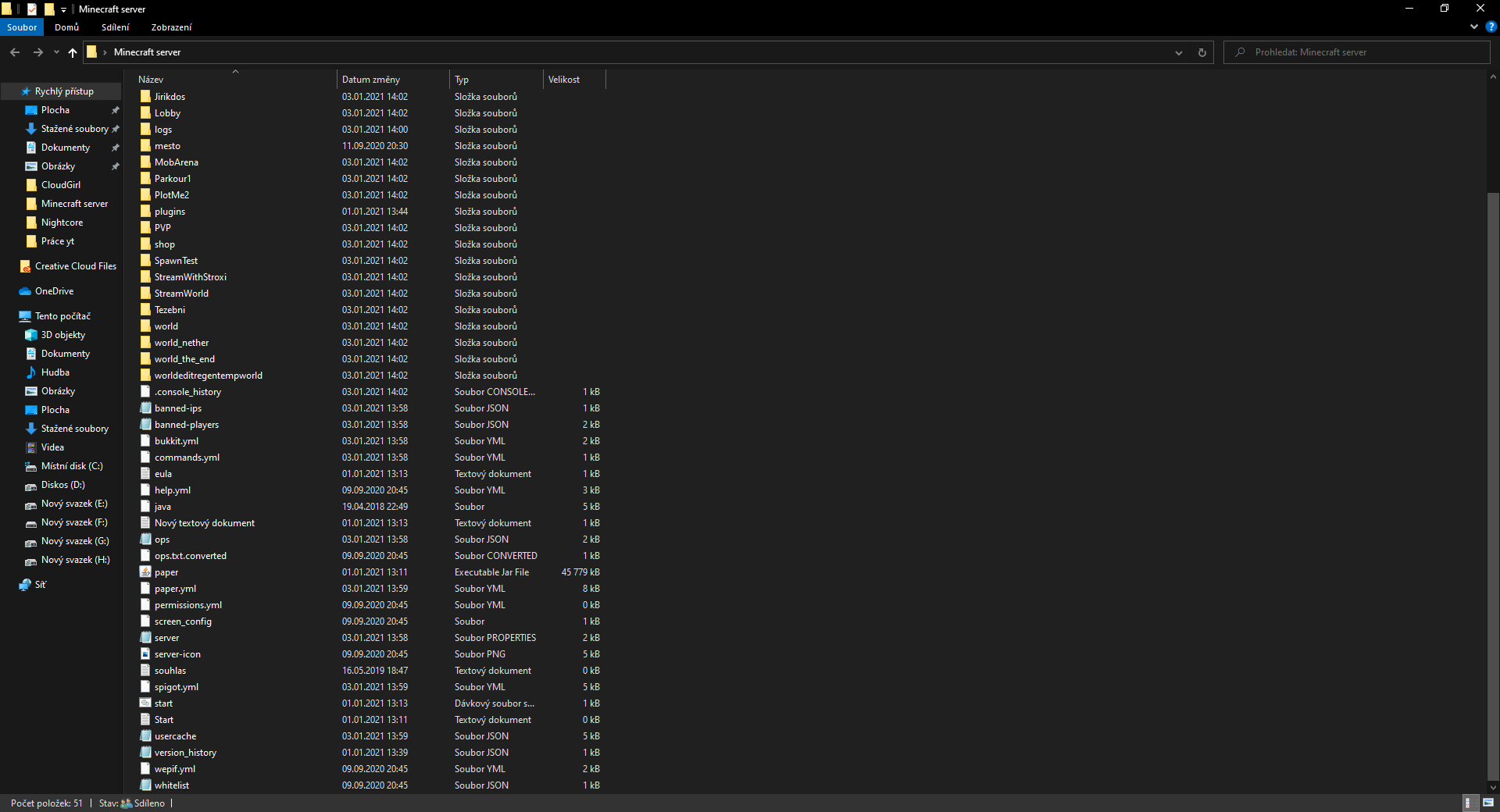
Task: Open the Soubor menu tab
Action: [22, 27]
